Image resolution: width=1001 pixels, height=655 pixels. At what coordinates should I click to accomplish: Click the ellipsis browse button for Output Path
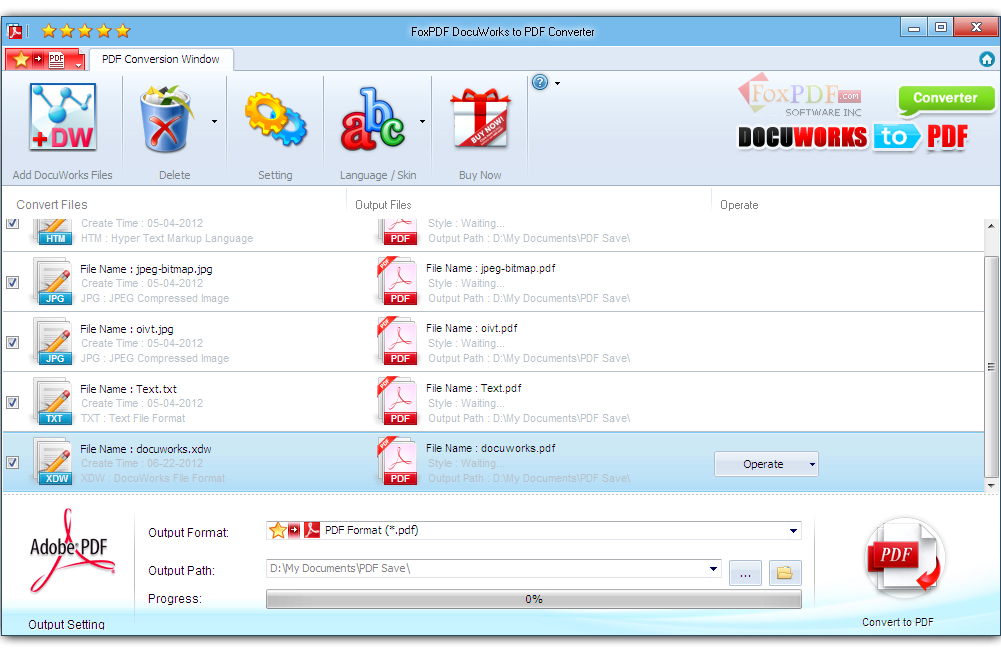click(x=746, y=573)
